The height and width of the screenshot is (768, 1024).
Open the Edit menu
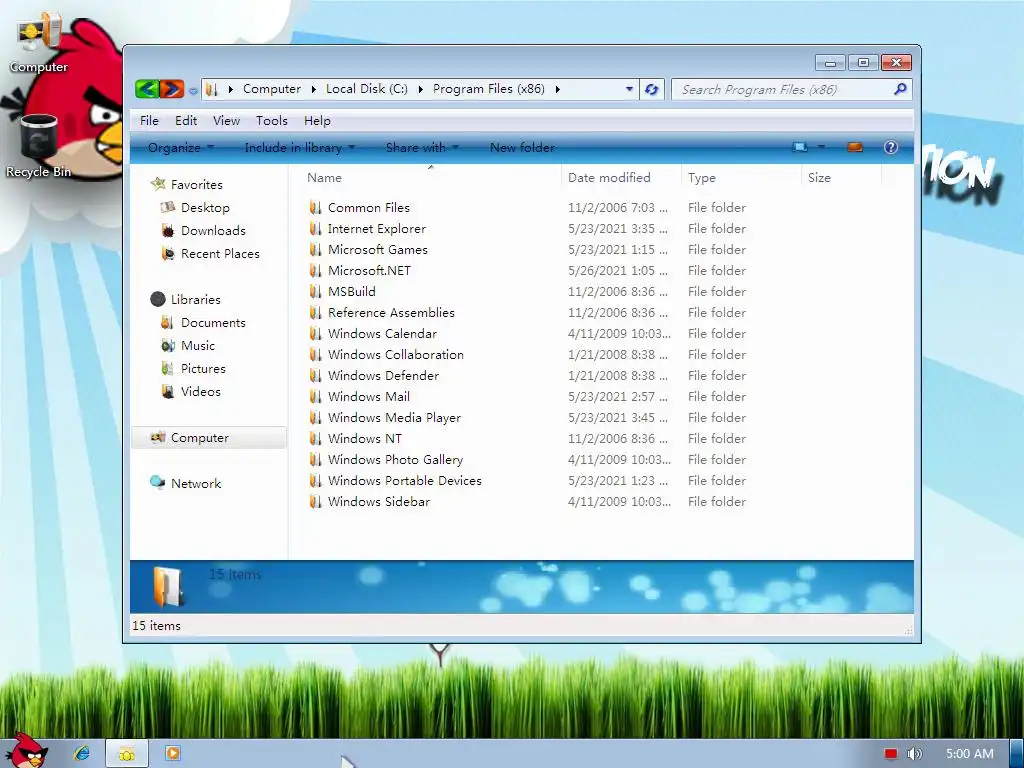click(x=185, y=121)
